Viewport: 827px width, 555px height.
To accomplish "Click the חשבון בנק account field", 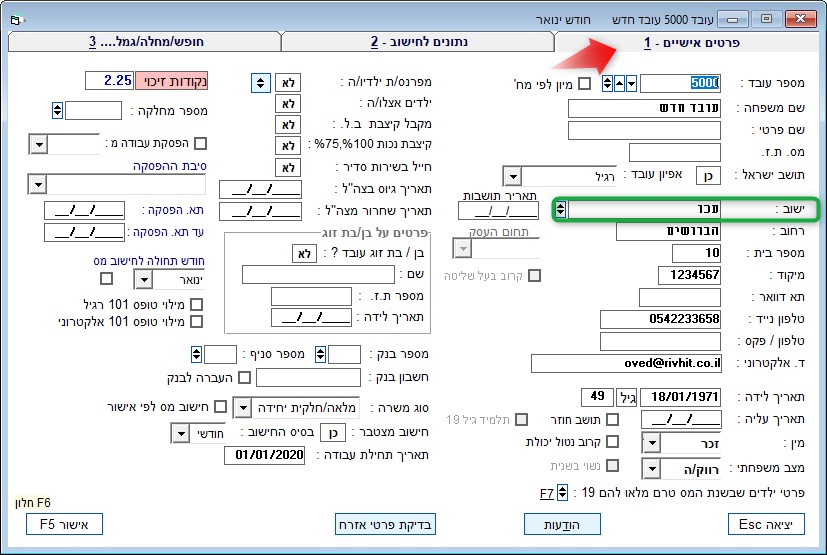I will point(308,378).
